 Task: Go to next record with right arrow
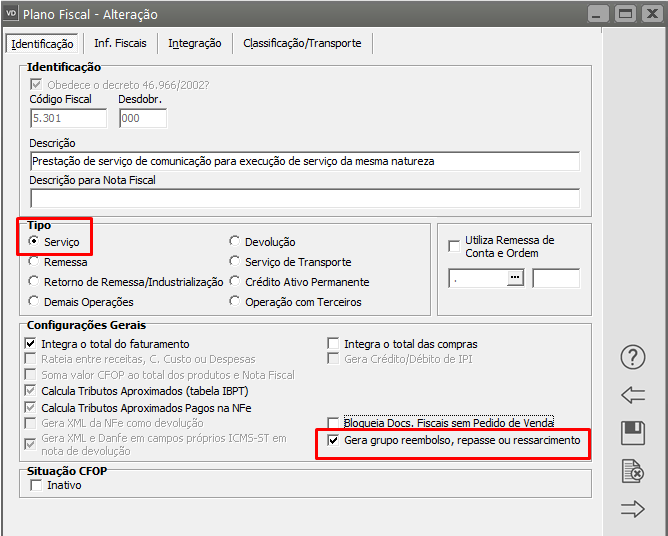click(632, 509)
